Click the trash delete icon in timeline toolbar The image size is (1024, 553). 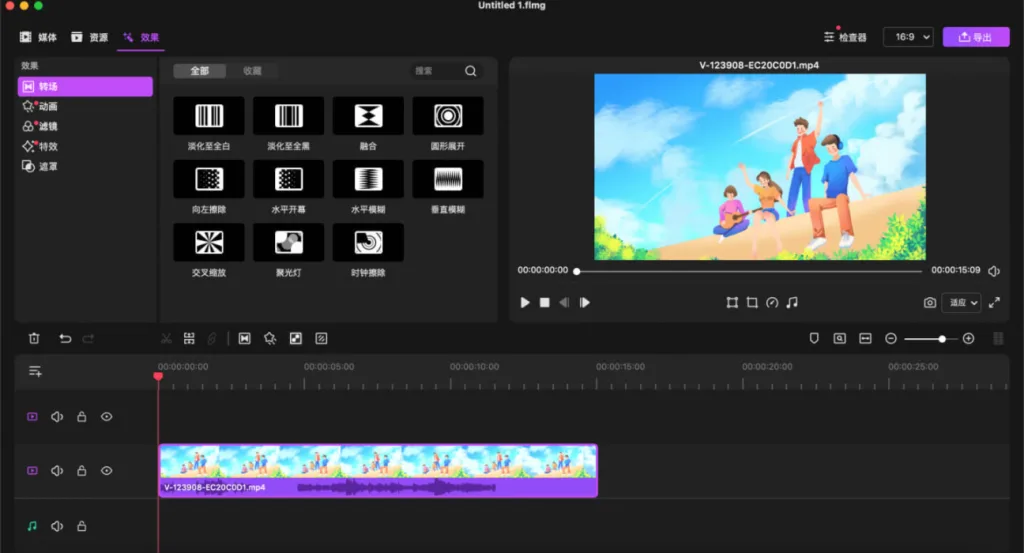pyautogui.click(x=34, y=339)
